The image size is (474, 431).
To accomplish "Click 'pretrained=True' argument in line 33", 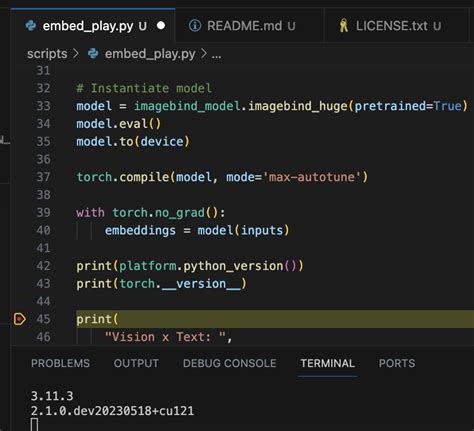I will tap(408, 106).
